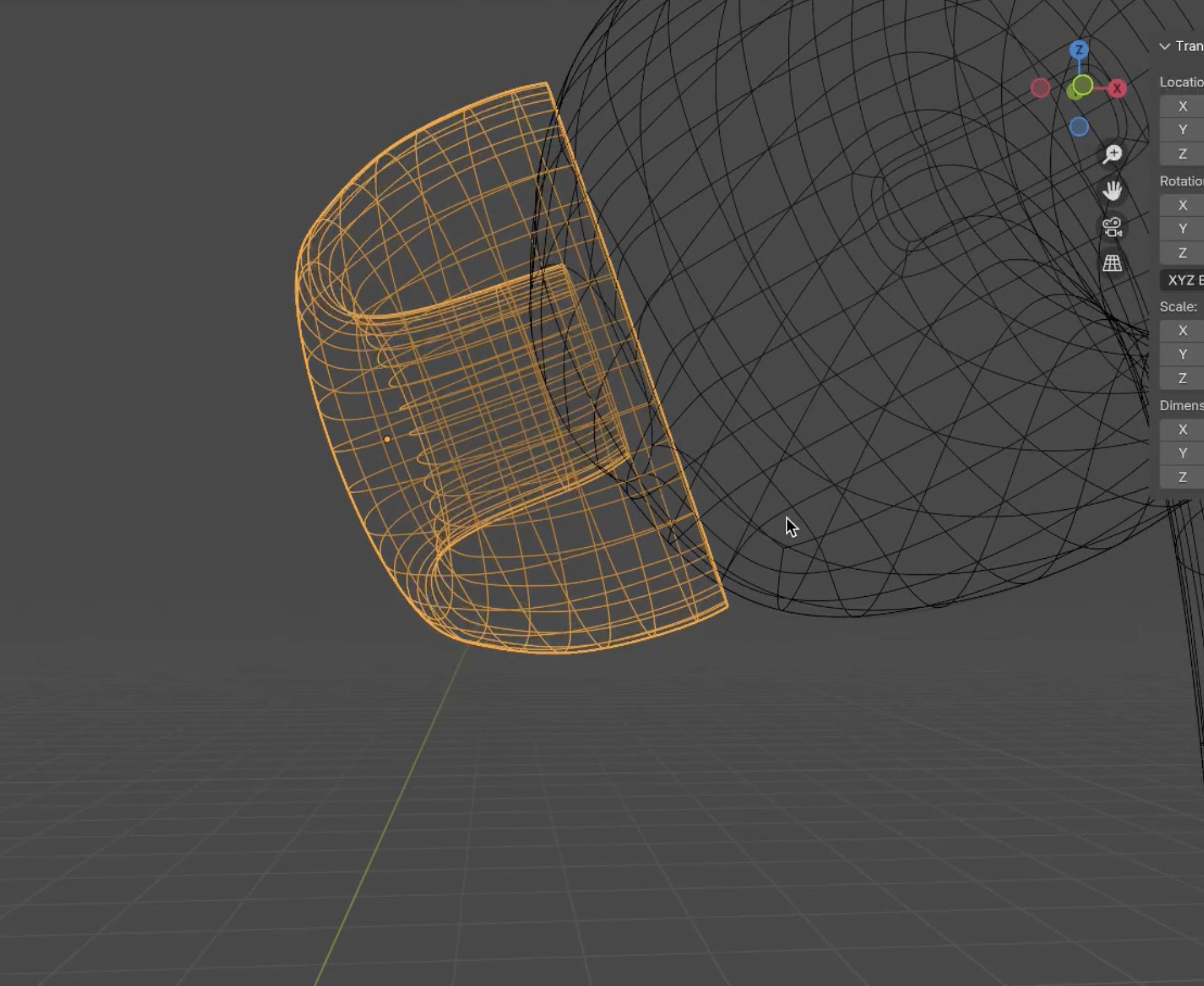The width and height of the screenshot is (1204, 986).
Task: Click the zoom magnifier viewport icon
Action: 1112,154
